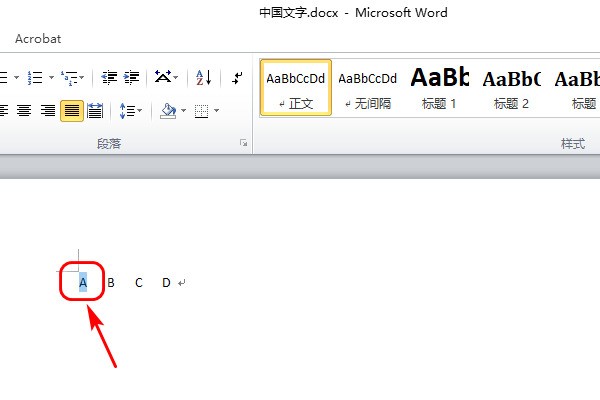Open the shading color dropdown arrow
Image resolution: width=600 pixels, height=400 pixels.
coord(183,111)
